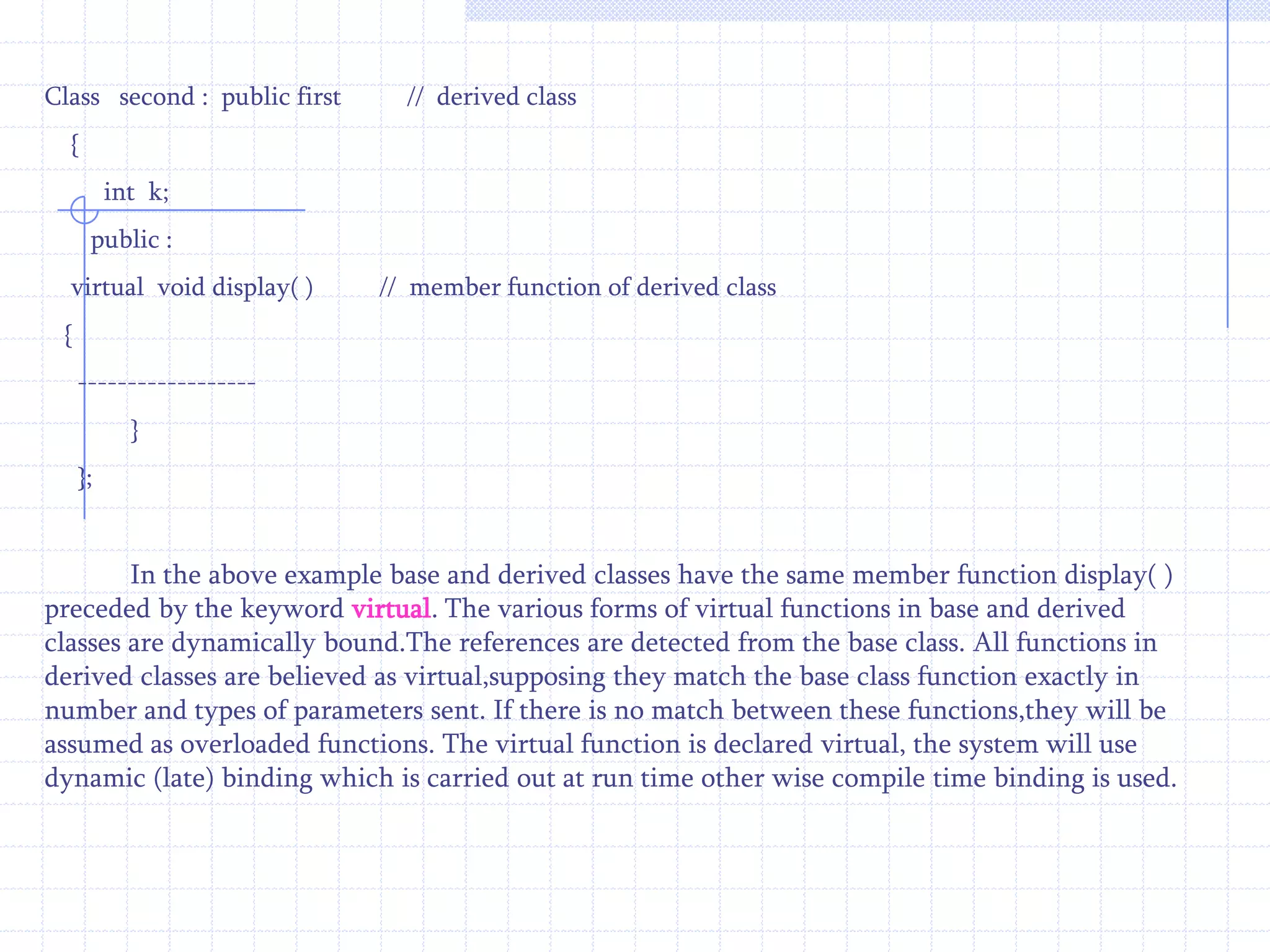Click the circular crosshair decoration near int k

pyautogui.click(x=84, y=209)
